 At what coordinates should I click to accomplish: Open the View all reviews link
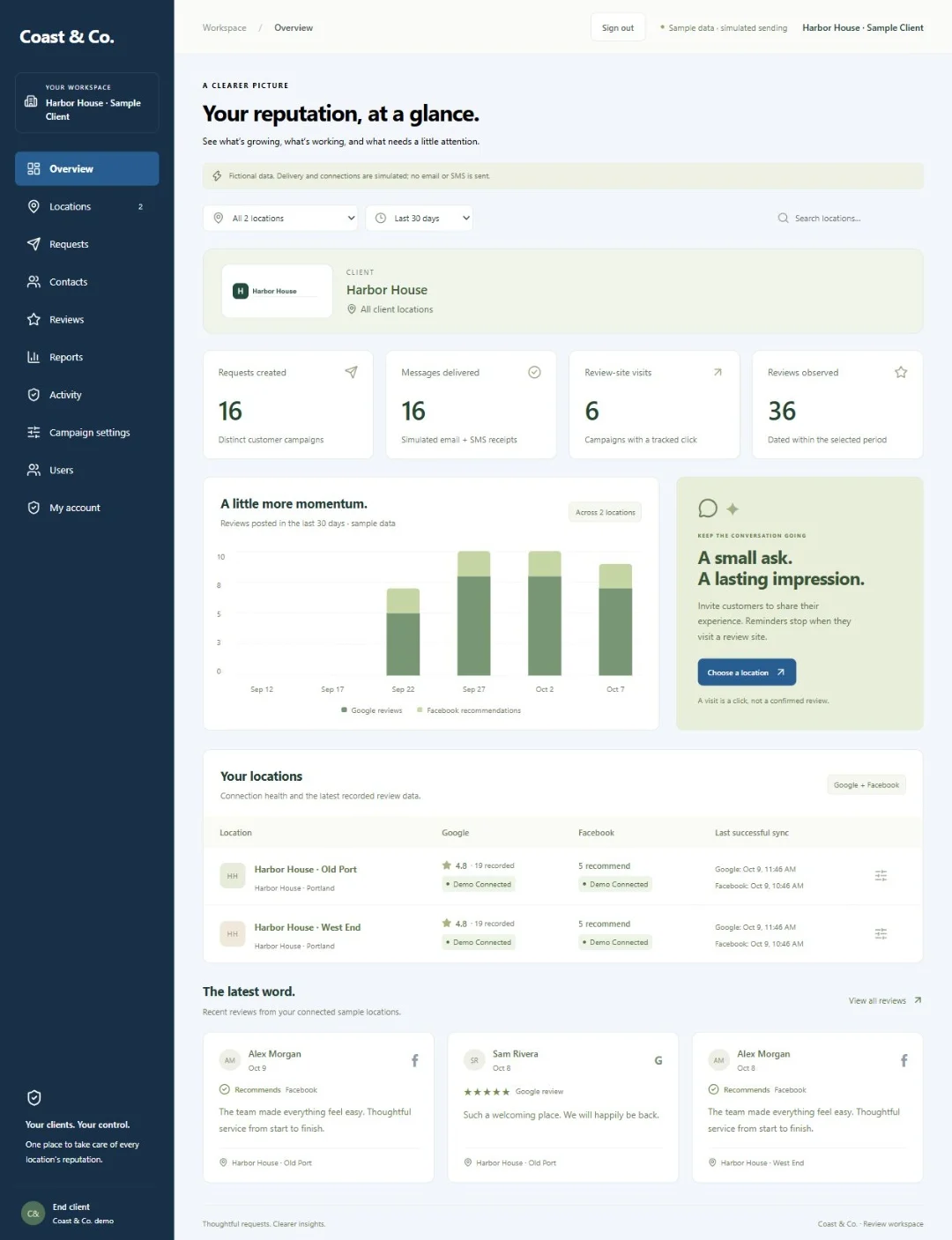pyautogui.click(x=885, y=1000)
